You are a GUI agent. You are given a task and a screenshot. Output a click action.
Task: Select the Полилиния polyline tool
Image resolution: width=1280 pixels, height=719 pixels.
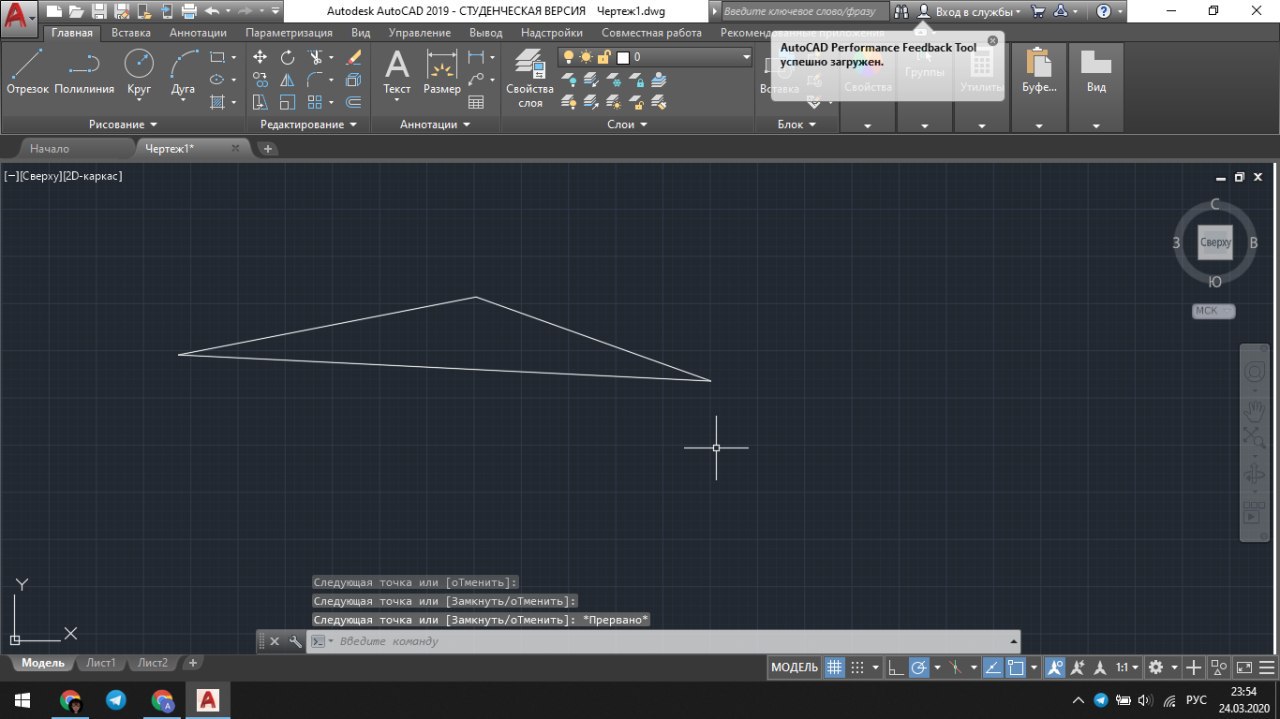(x=84, y=72)
